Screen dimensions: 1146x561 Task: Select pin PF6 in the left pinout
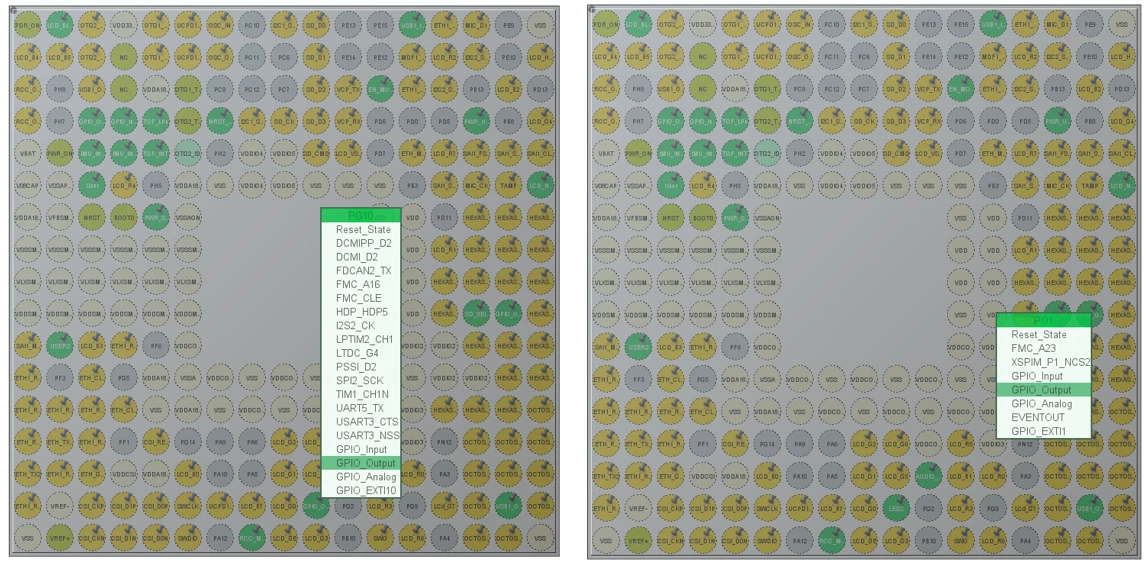(x=154, y=345)
